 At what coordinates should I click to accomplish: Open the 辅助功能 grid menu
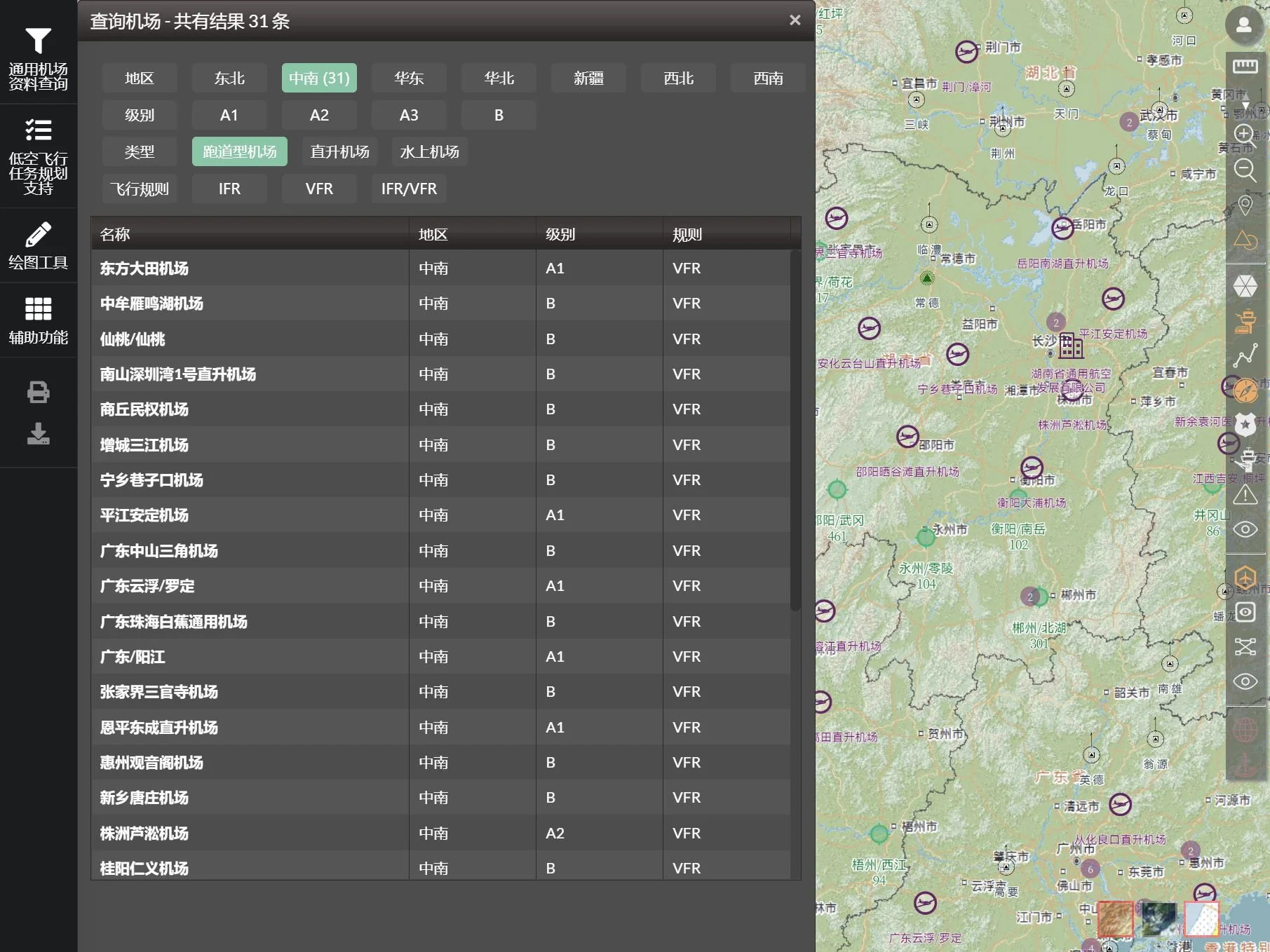click(x=38, y=320)
